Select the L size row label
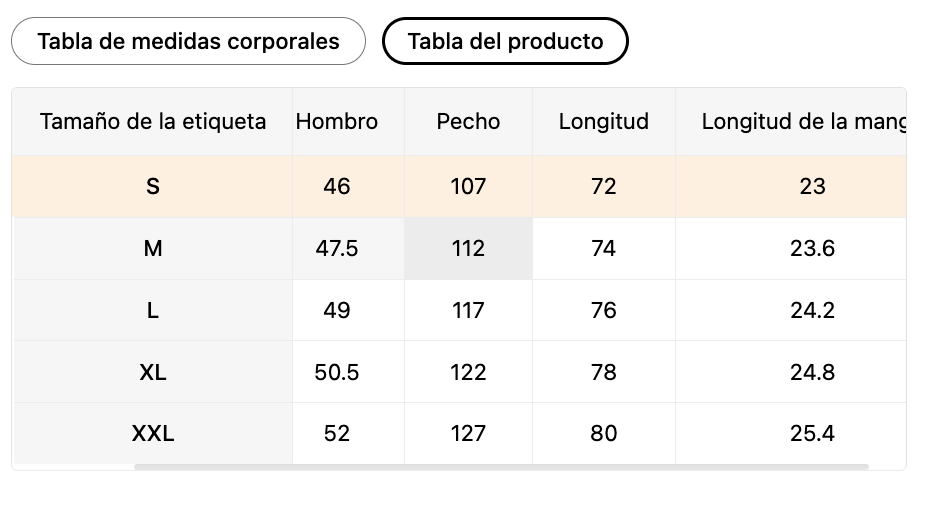 (x=153, y=310)
